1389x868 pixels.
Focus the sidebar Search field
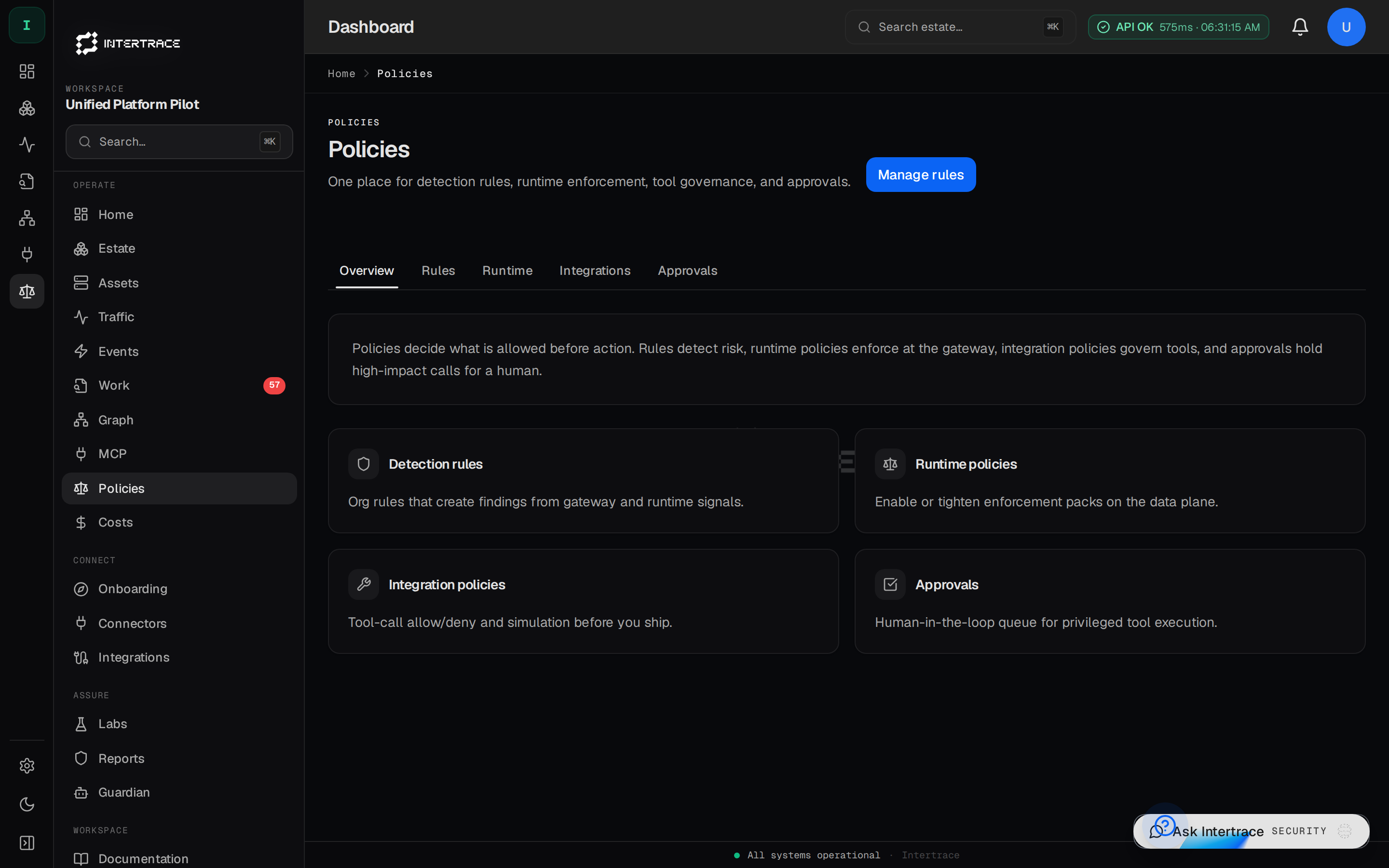point(179,142)
